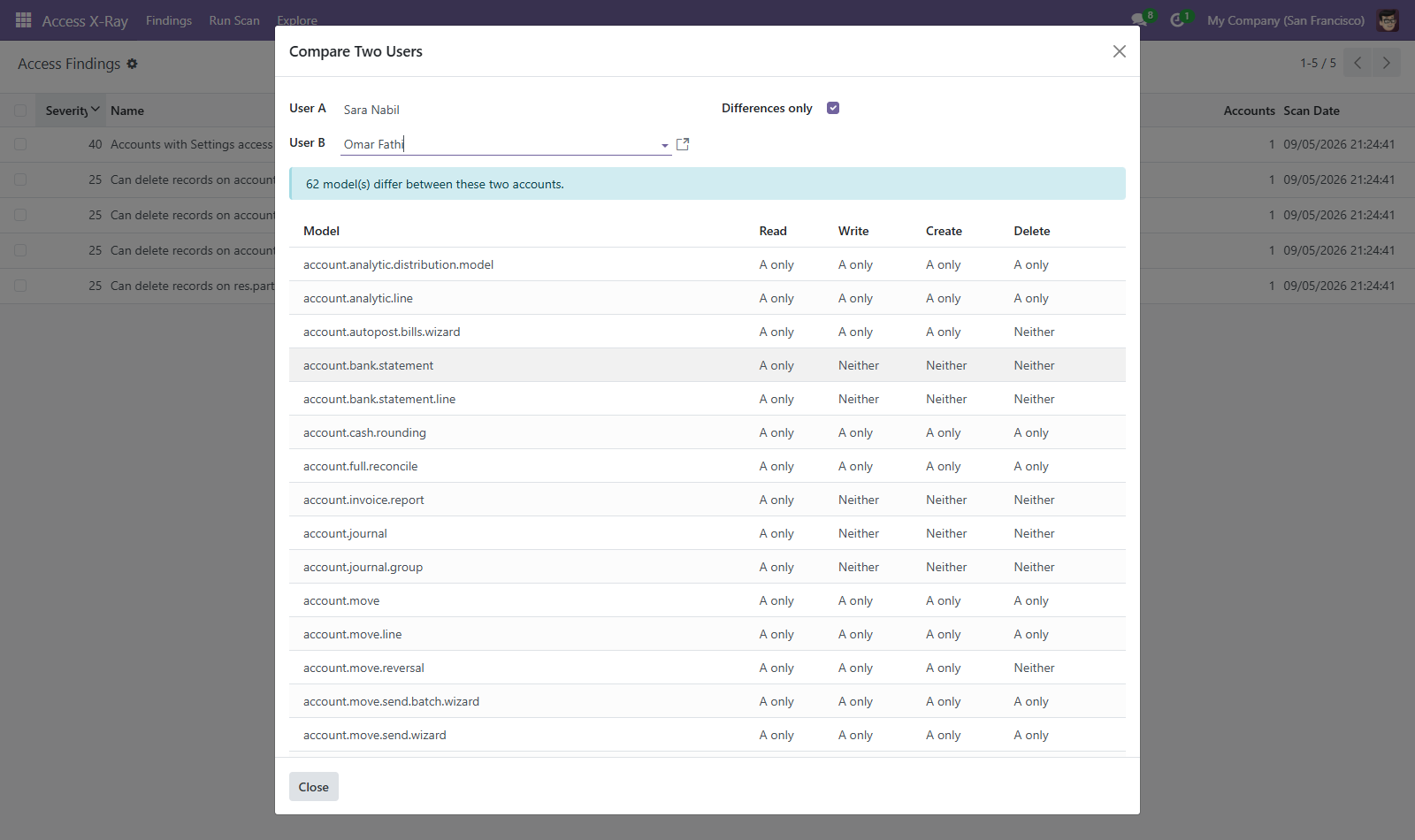The height and width of the screenshot is (840, 1415).
Task: Click account.journal.group model name
Action: tap(363, 567)
